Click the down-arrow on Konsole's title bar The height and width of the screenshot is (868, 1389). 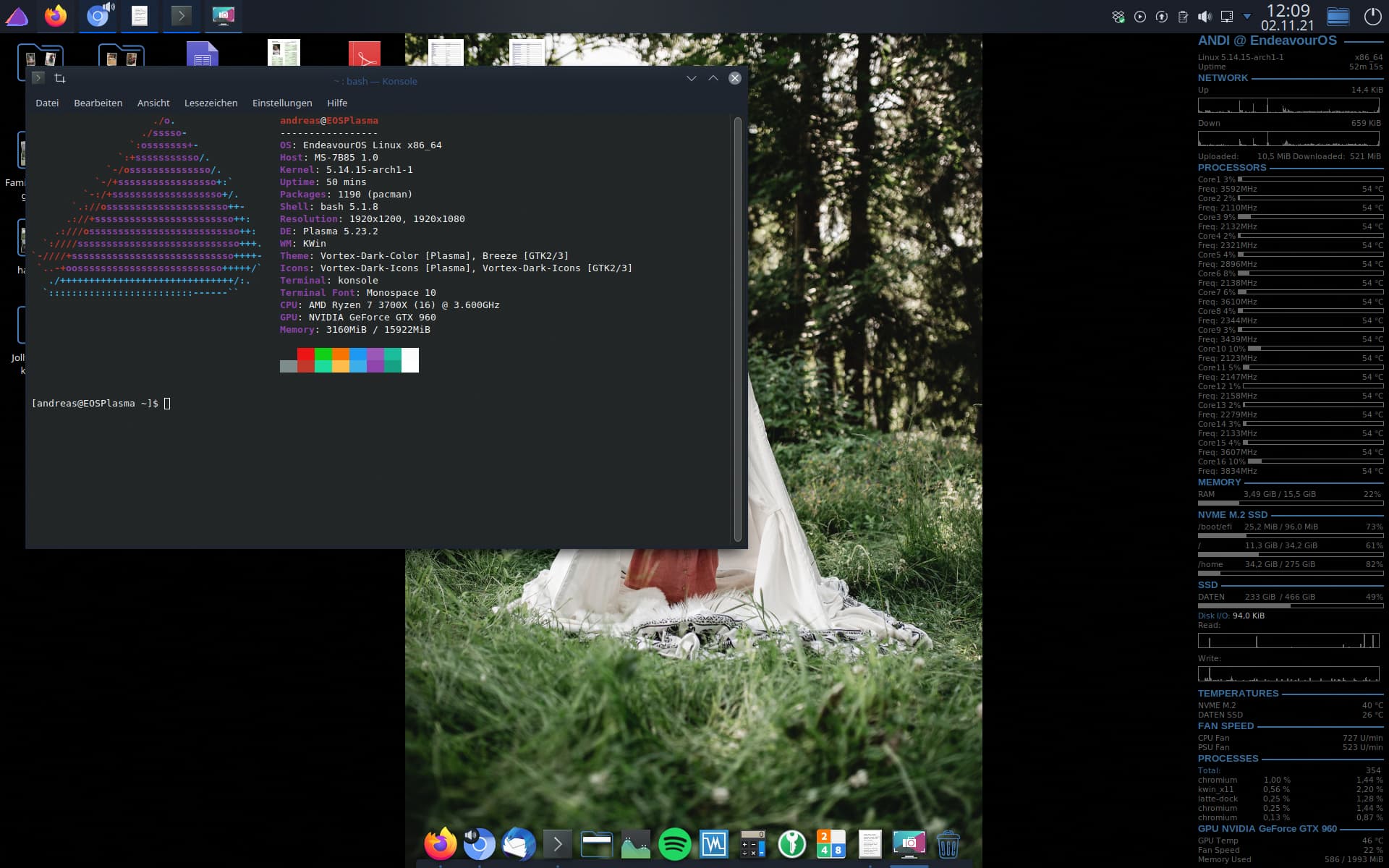(x=692, y=78)
